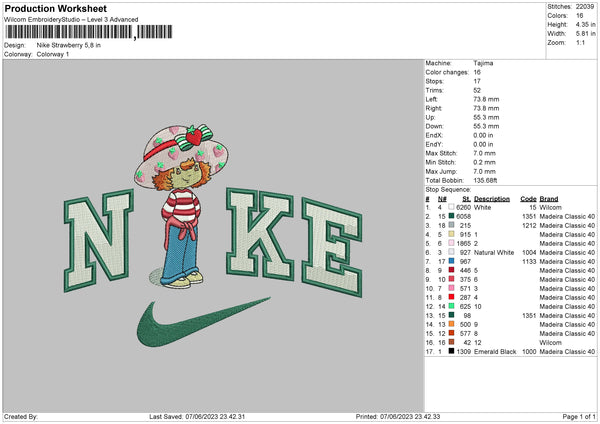The width and height of the screenshot is (600, 424).
Task: Click the Stitches value 22039
Action: tap(585, 7)
